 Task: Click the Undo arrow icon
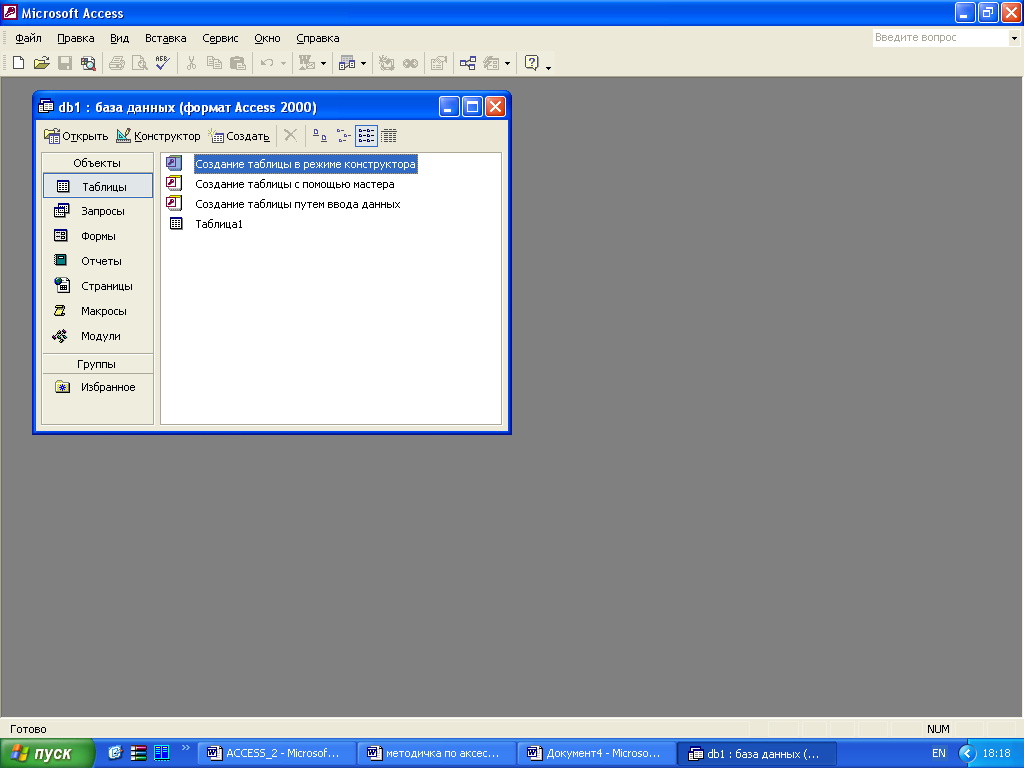(x=266, y=63)
